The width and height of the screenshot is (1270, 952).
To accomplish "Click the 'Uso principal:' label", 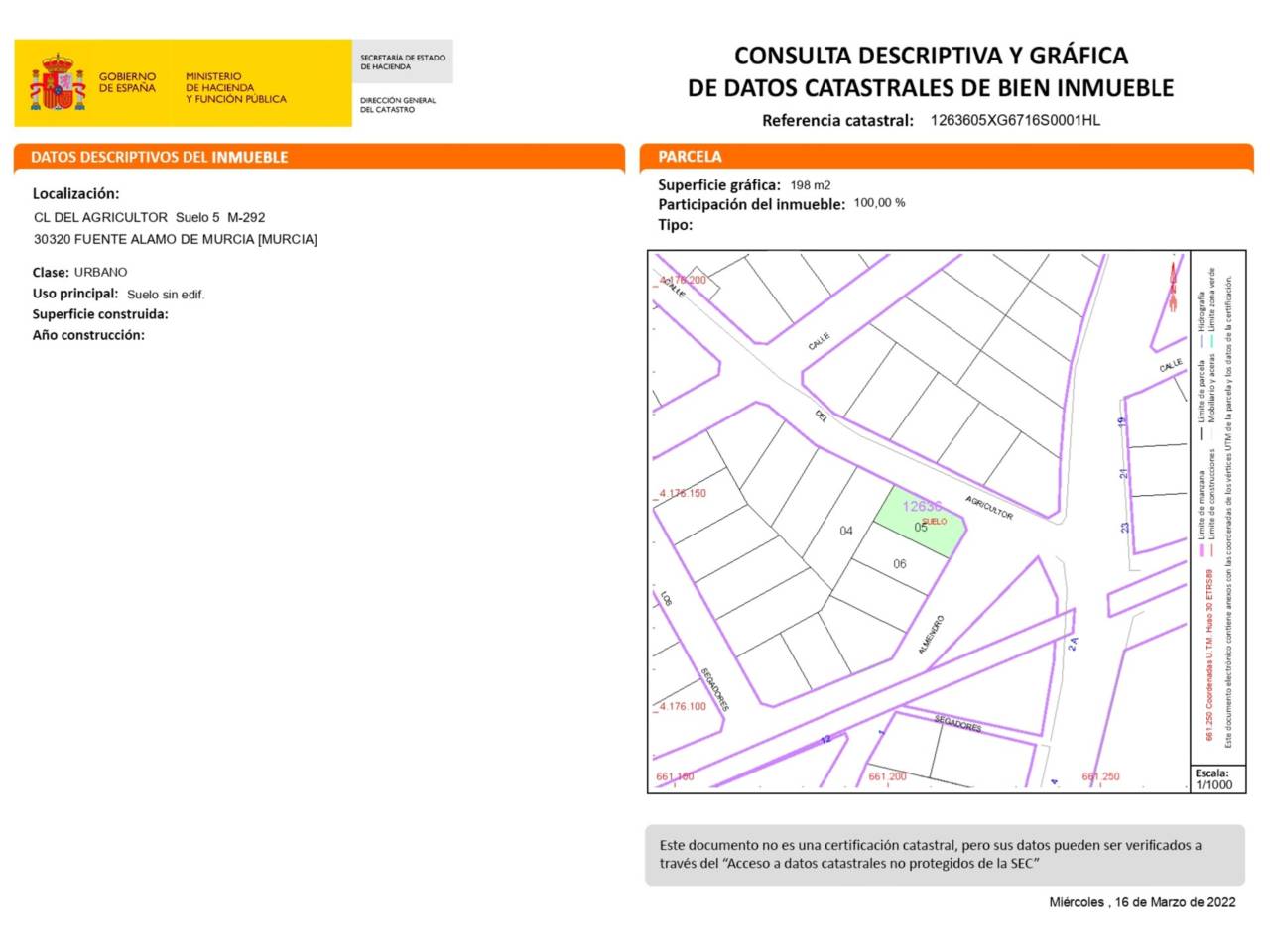I will 75,294.
